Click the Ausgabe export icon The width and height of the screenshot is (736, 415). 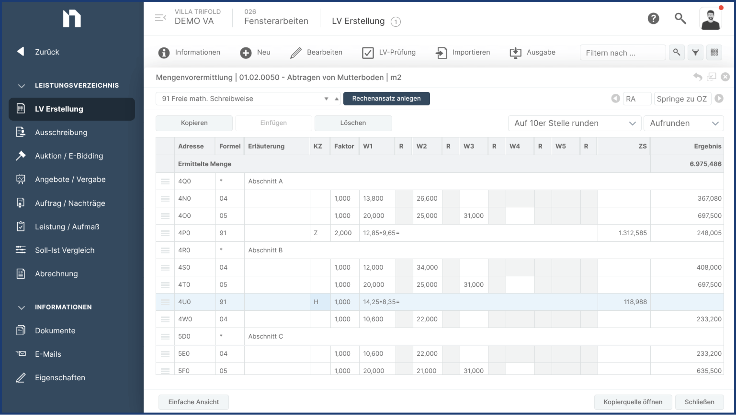click(516, 52)
